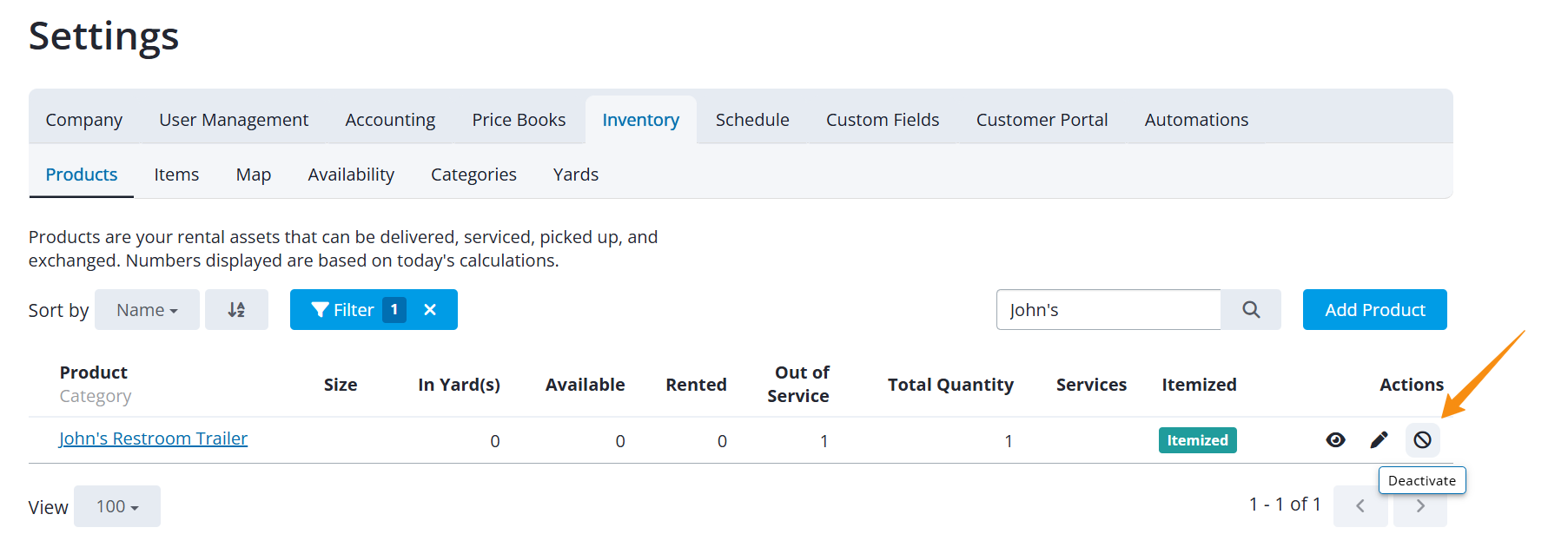1568x554 pixels.
Task: Click the magnifying glass search button
Action: point(1251,310)
